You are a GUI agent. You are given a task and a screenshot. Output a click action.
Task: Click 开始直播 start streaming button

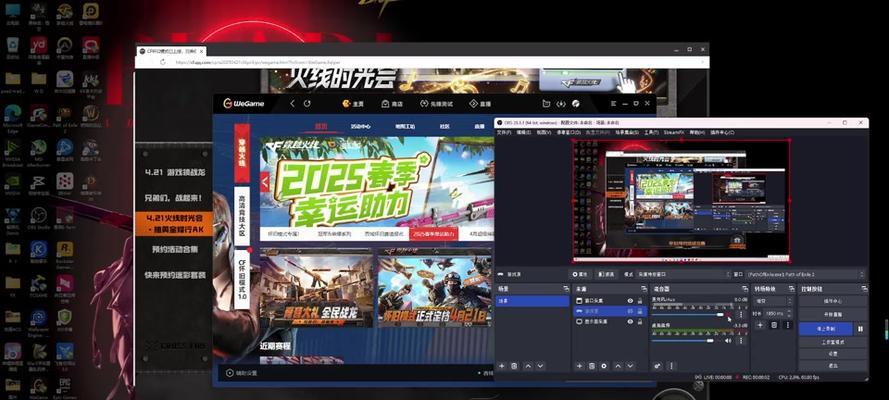click(832, 314)
